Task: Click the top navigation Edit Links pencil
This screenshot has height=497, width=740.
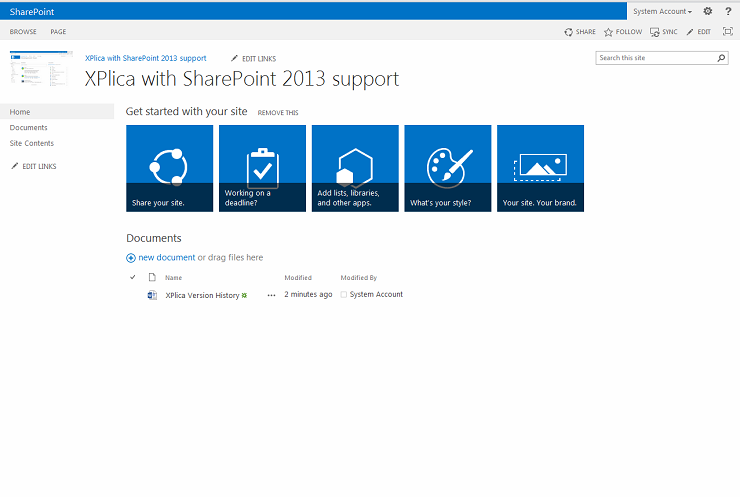Action: click(234, 58)
